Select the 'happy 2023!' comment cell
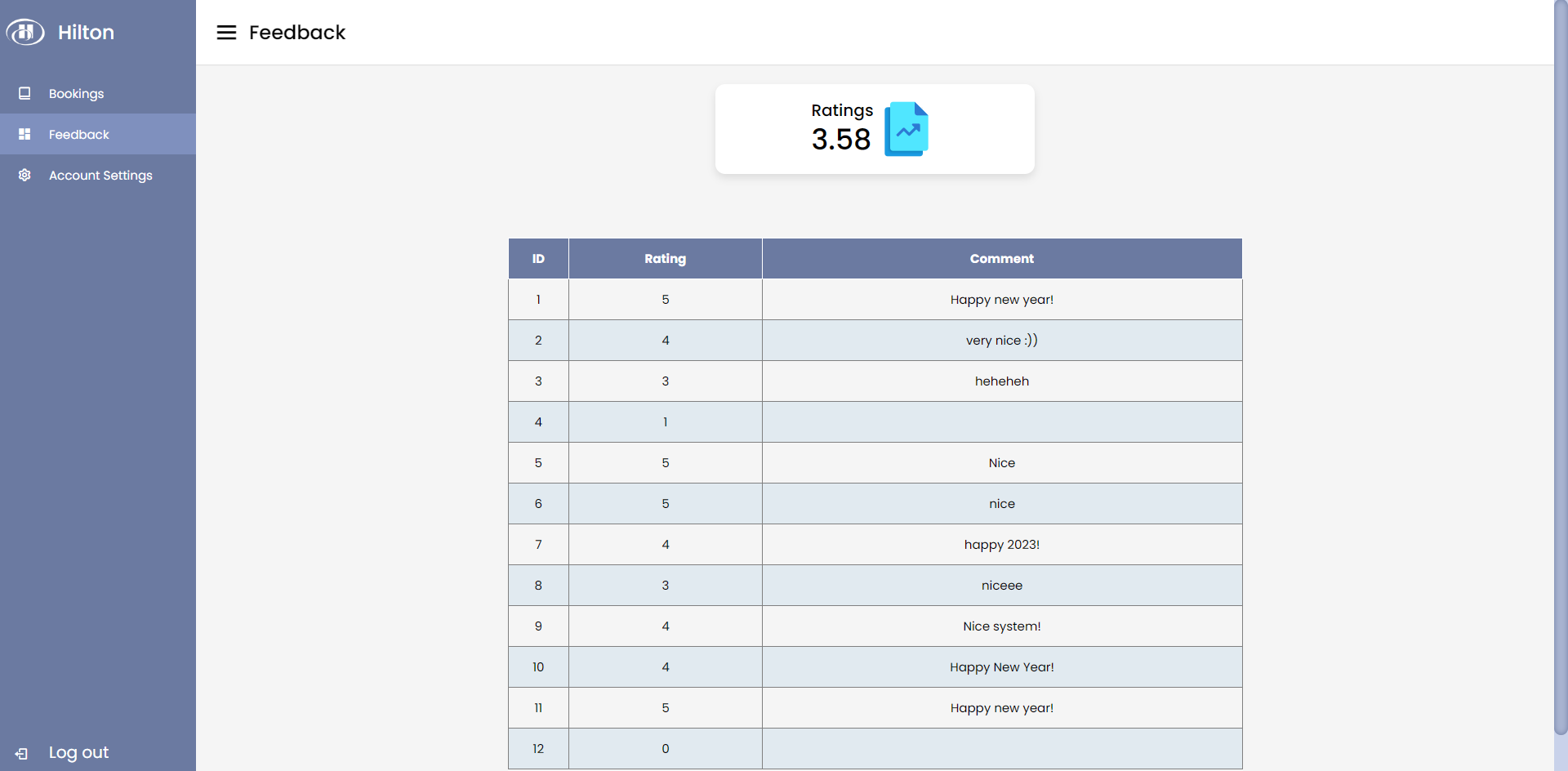The width and height of the screenshot is (1568, 771). [x=1001, y=545]
